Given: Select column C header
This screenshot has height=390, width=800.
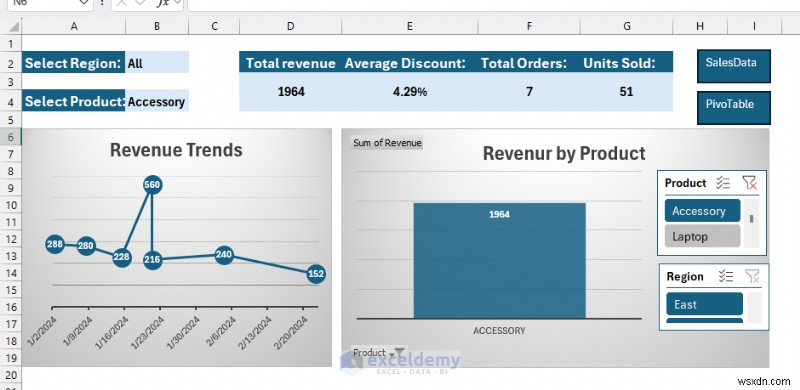Looking at the screenshot, I should pyautogui.click(x=214, y=27).
